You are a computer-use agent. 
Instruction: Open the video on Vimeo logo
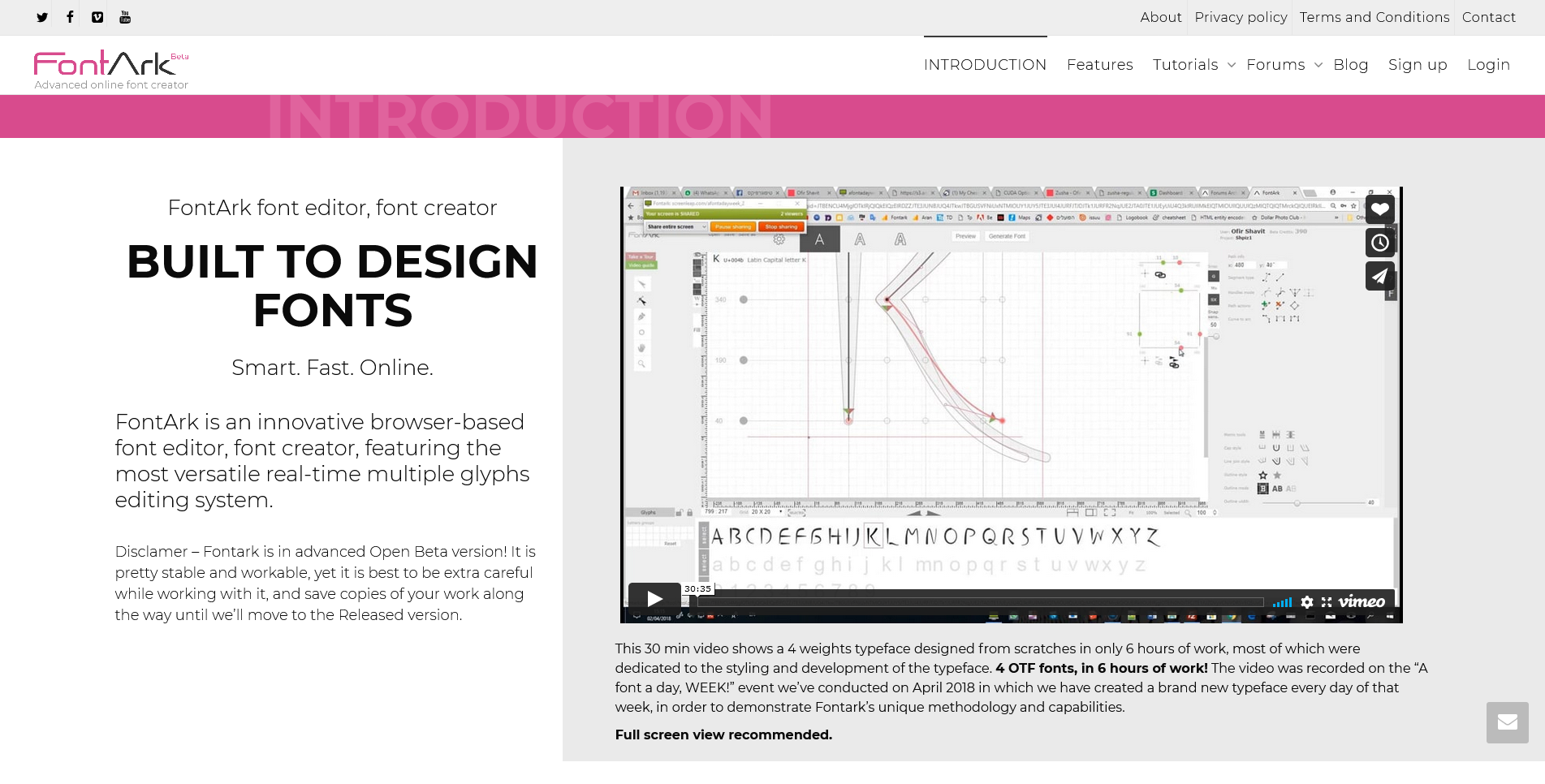point(1362,601)
